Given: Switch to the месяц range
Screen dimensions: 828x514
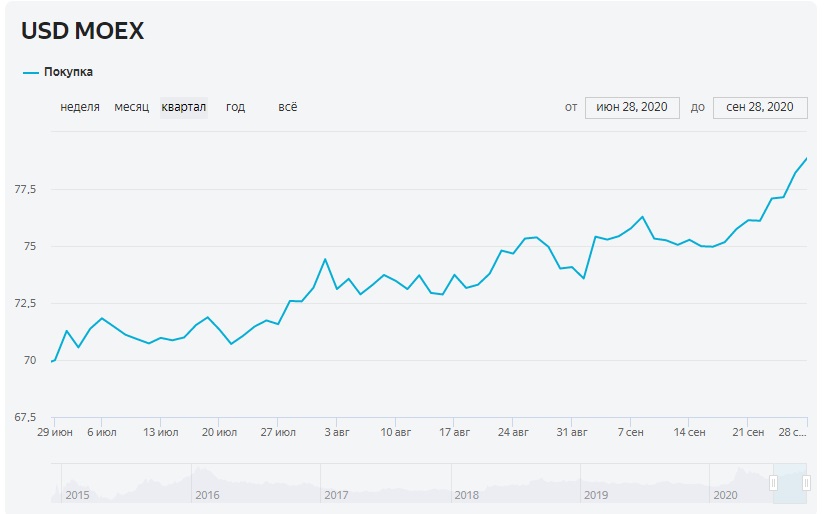Looking at the screenshot, I should 131,107.
